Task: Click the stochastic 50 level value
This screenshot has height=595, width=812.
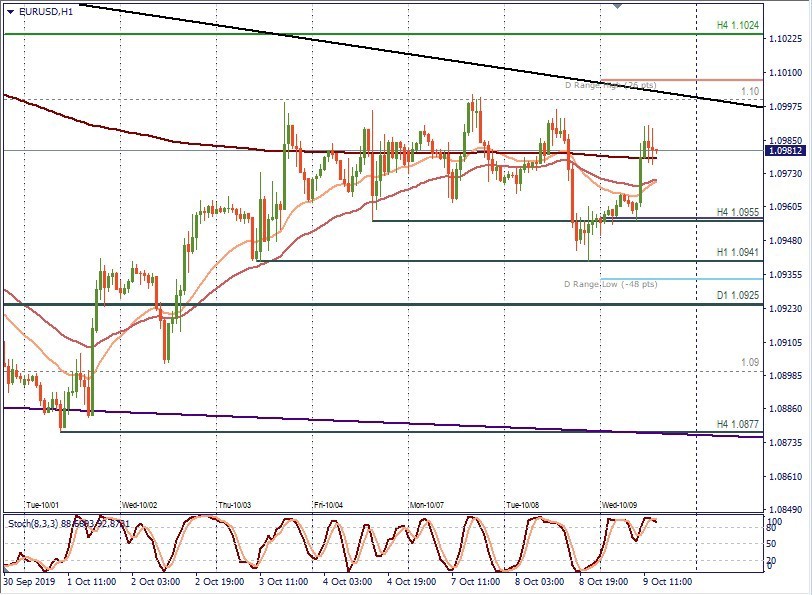Action: point(771,544)
